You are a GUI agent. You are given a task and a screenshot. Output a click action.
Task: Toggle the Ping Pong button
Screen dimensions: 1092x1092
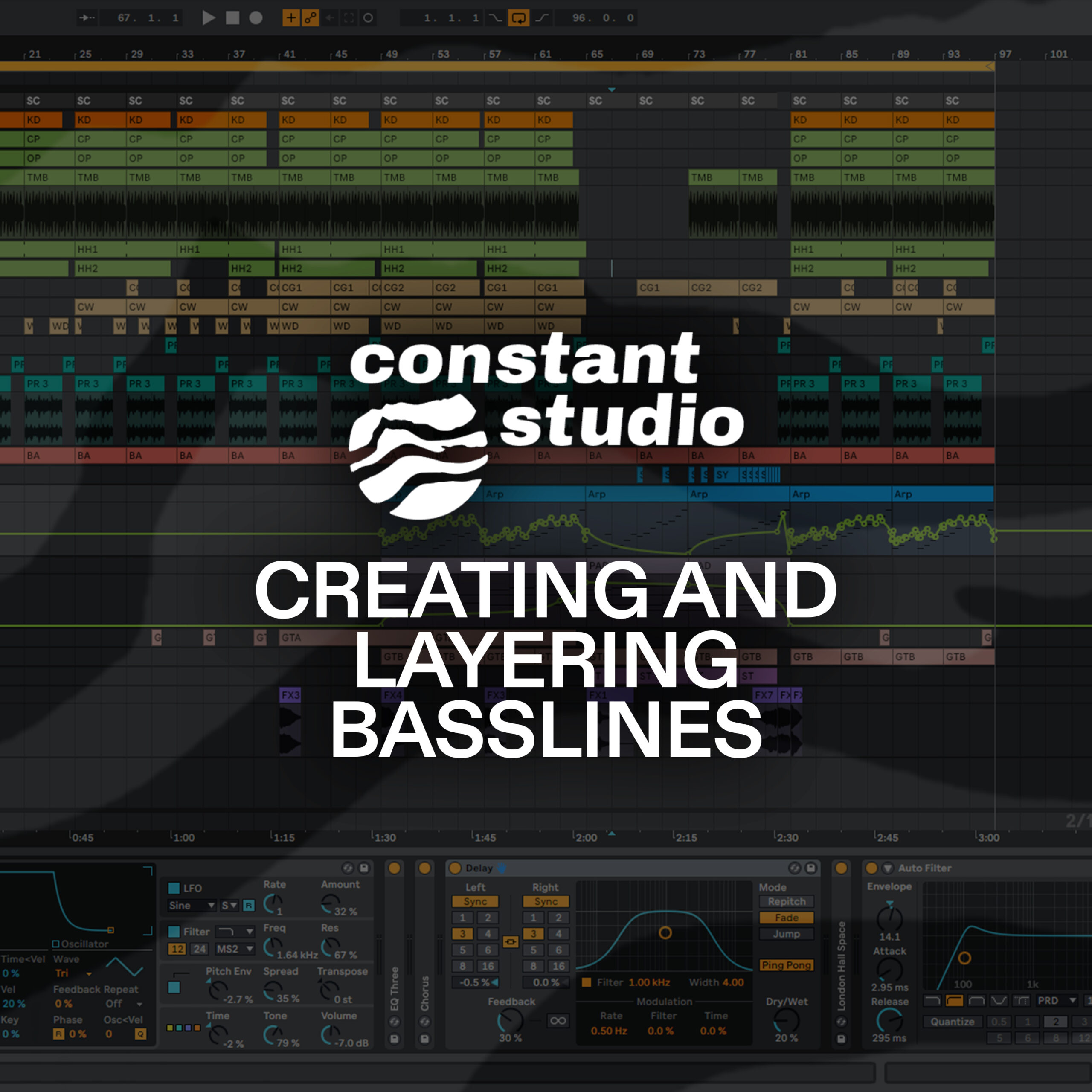786,965
